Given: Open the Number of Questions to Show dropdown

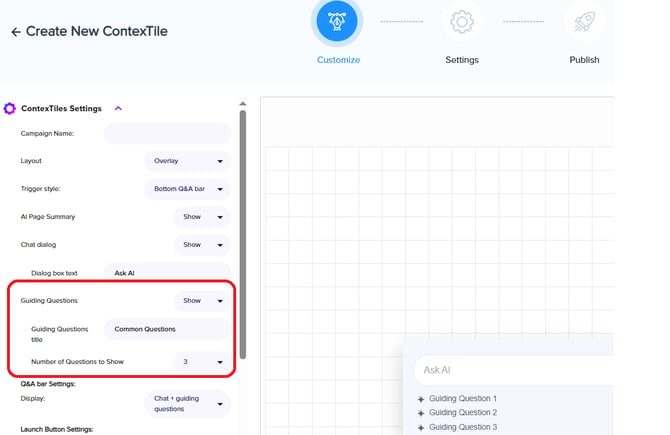Looking at the screenshot, I should [x=202, y=362].
